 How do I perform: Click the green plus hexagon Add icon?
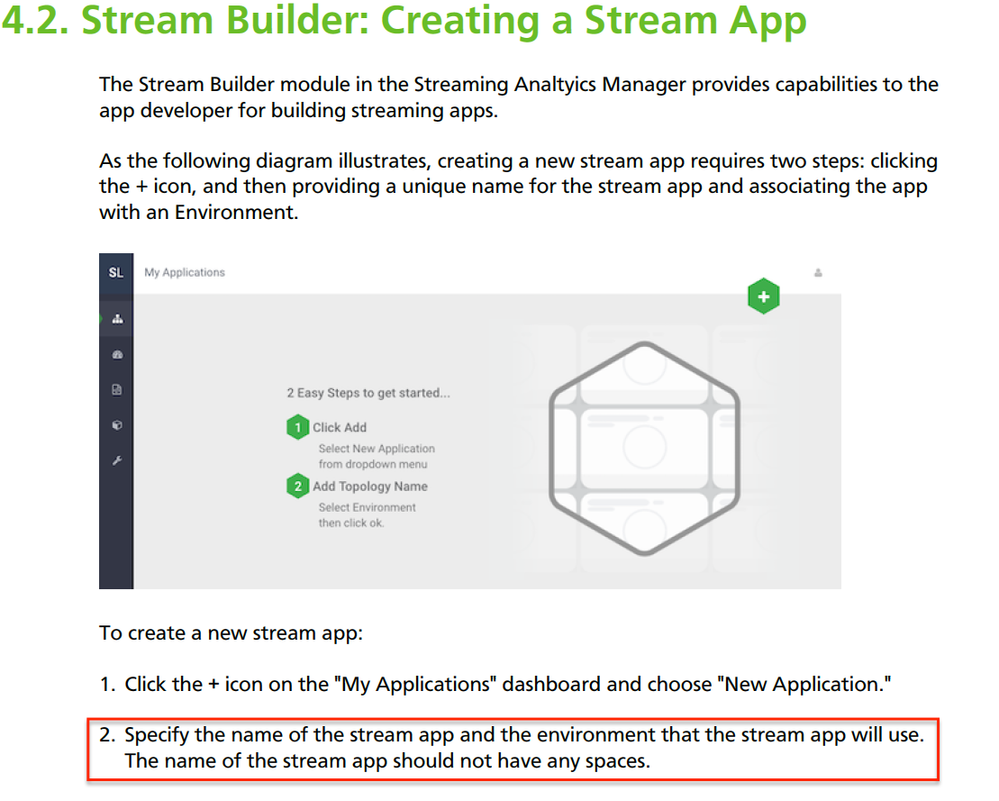(x=763, y=296)
